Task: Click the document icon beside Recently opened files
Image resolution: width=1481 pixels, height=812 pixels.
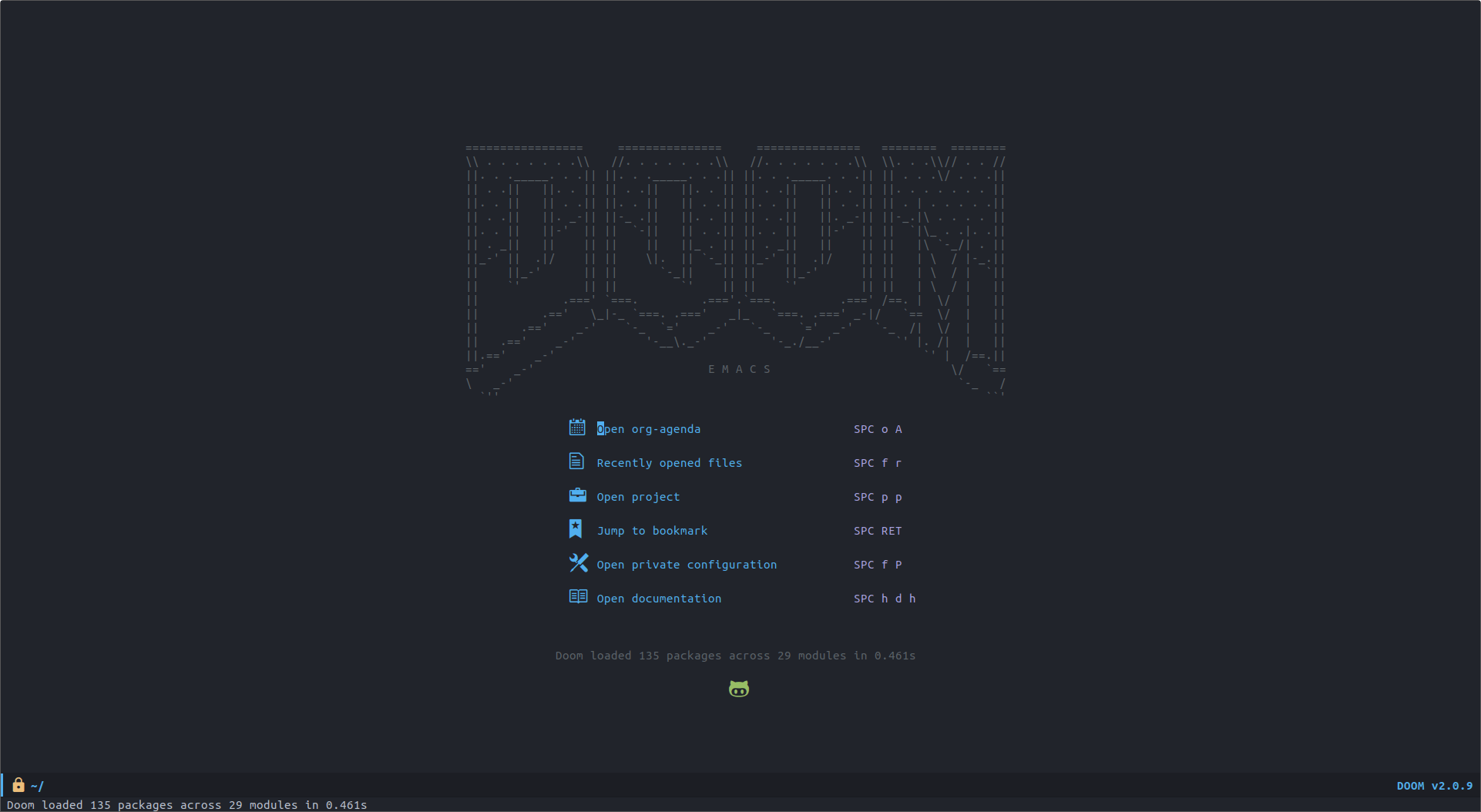Action: 576,461
